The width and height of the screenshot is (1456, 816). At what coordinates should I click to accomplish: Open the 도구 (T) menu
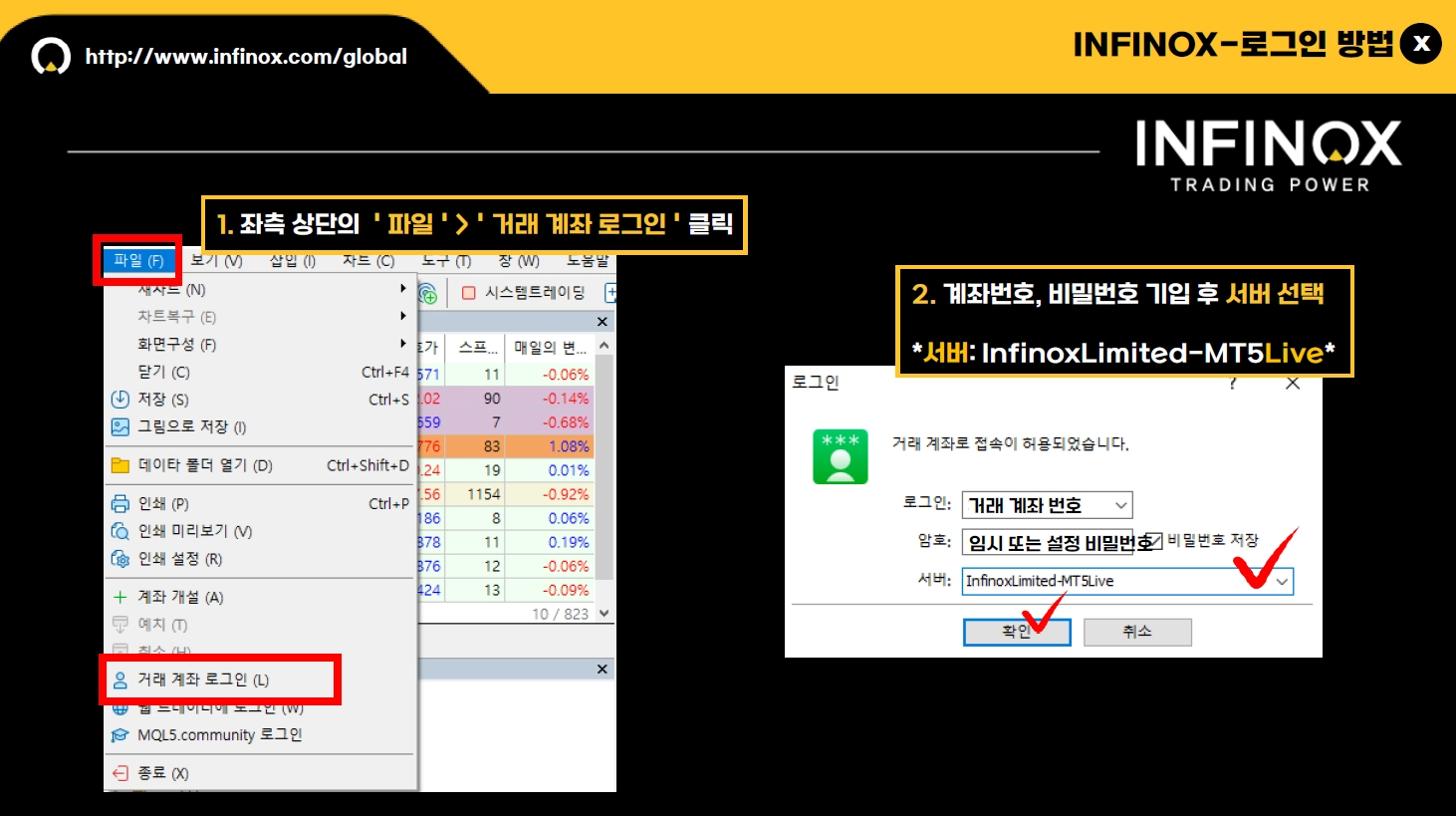click(446, 261)
